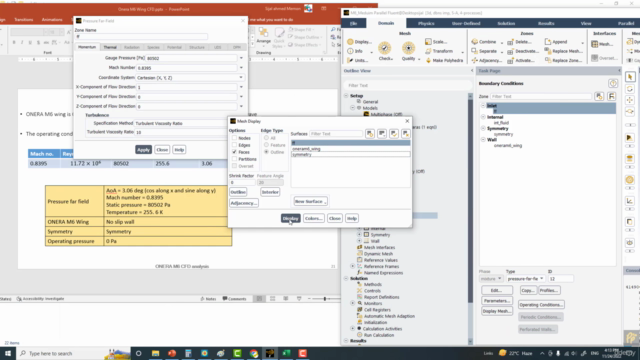This screenshot has width=640, height=360.
Task: Click the Mesh Info icon
Action: (x=350, y=51)
